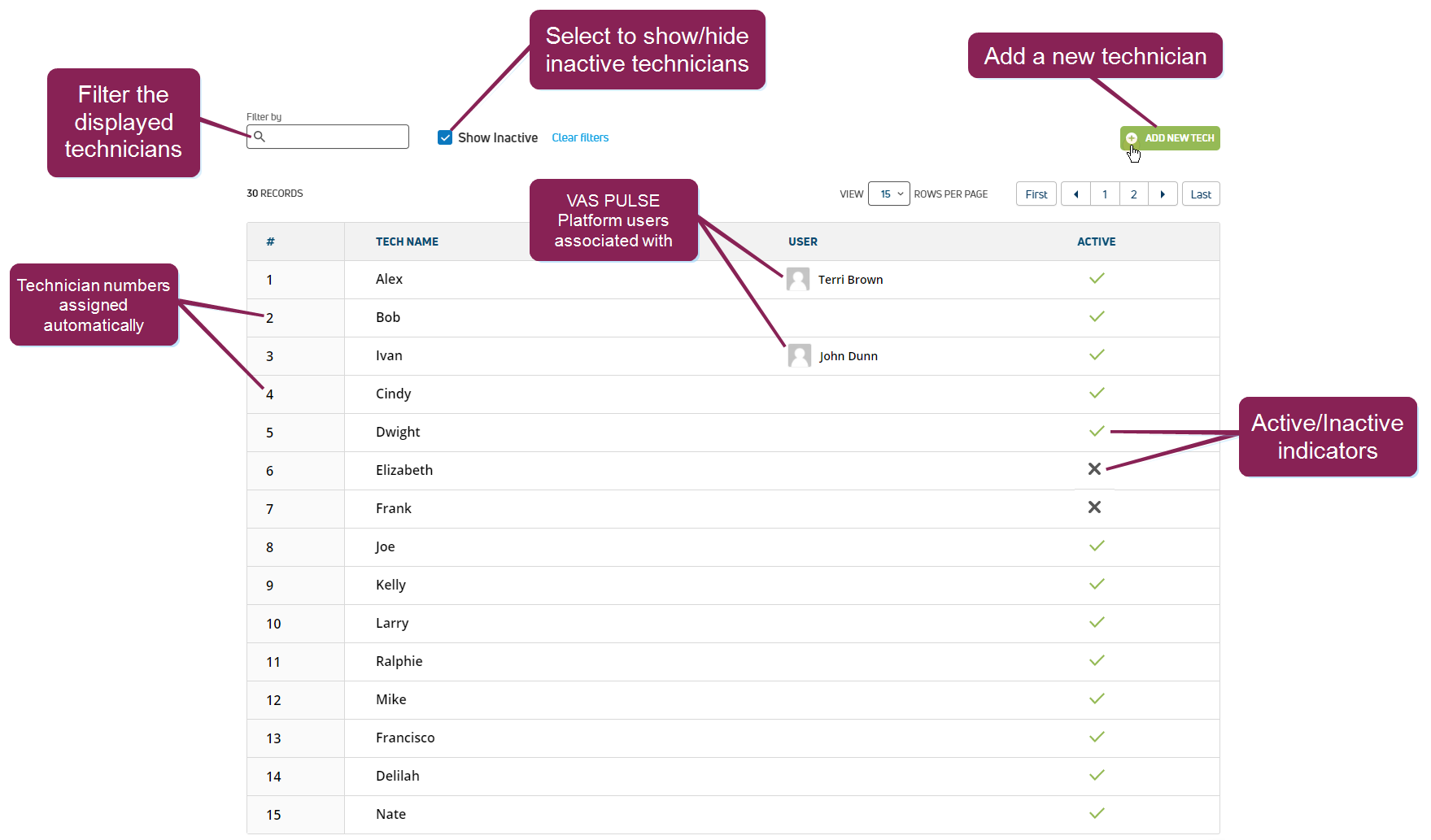
Task: Jump to the Last page
Action: point(1201,194)
